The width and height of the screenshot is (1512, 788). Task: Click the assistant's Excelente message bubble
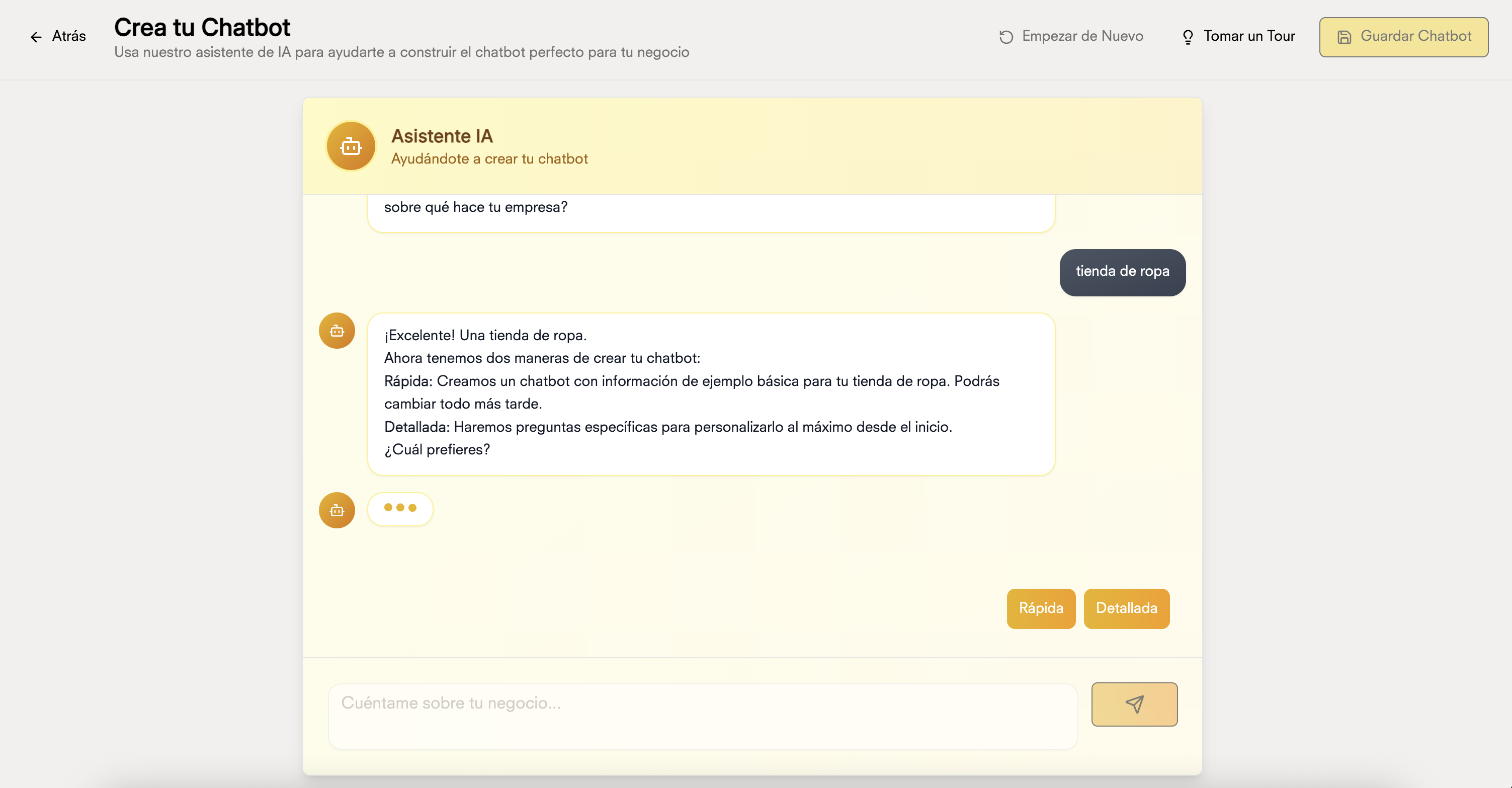pos(710,393)
